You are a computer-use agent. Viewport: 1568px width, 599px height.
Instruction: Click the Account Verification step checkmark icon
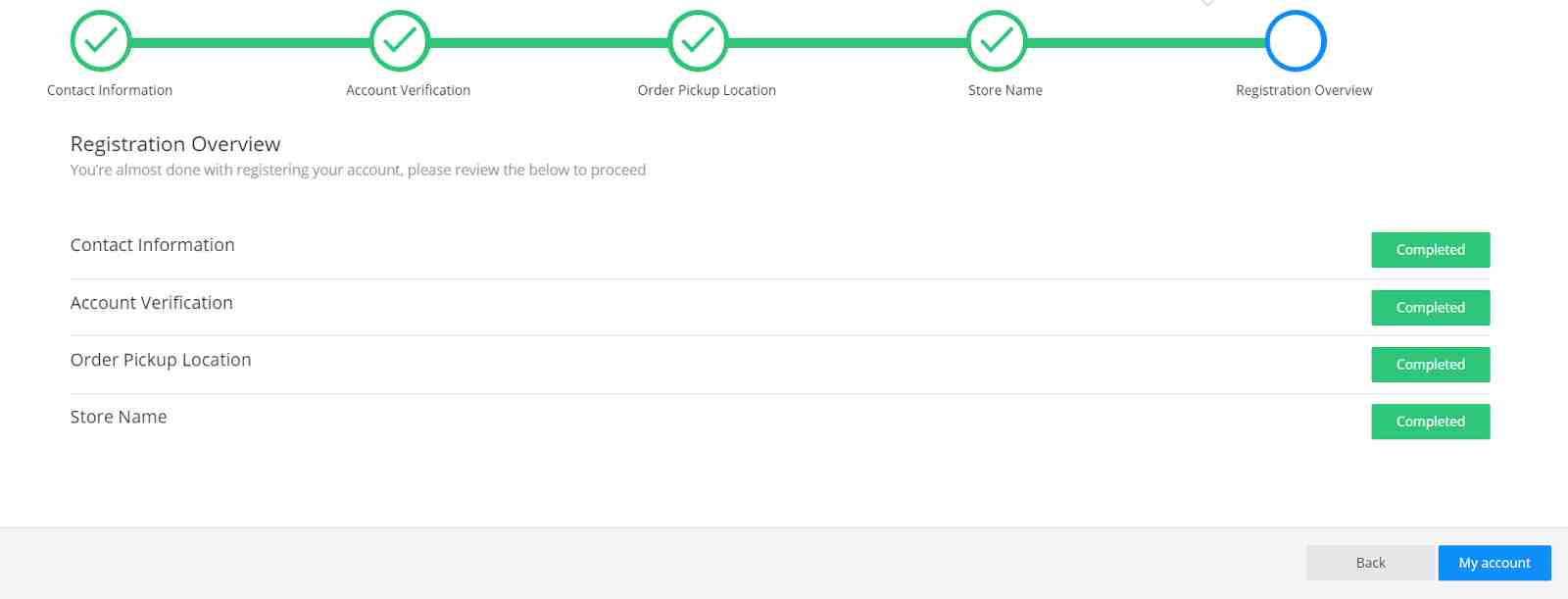(x=400, y=41)
